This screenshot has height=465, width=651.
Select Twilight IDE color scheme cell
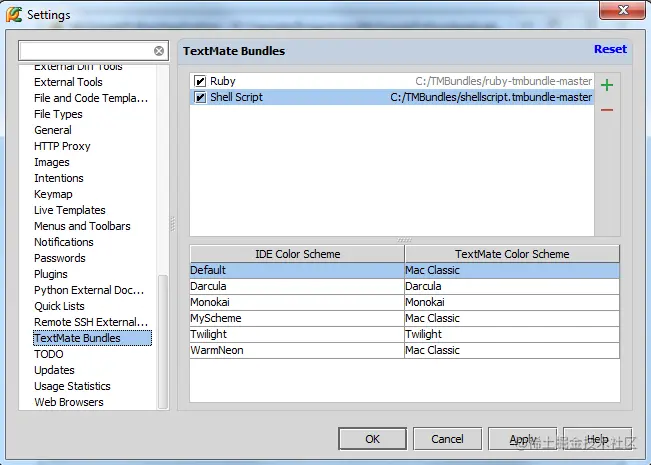tap(297, 334)
